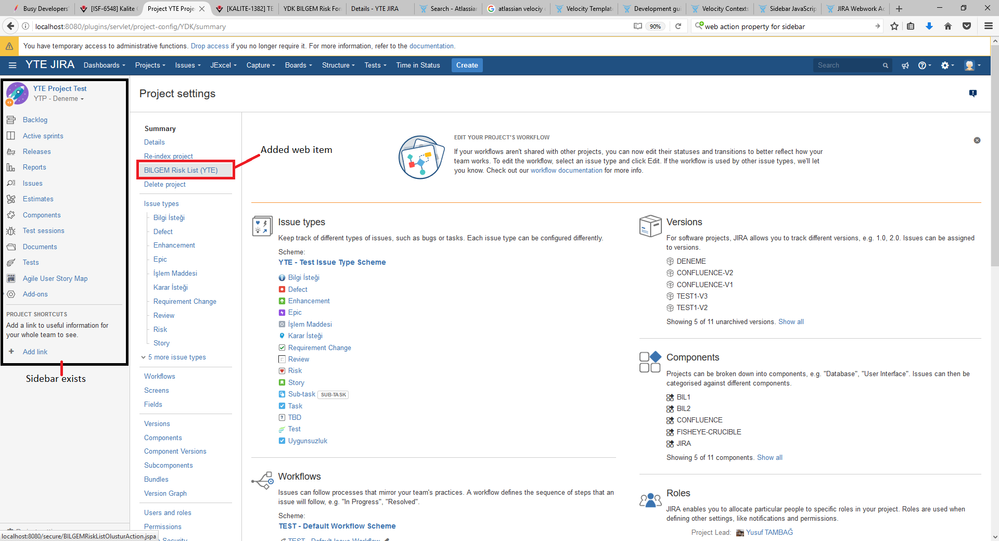Open new browser tab plus button
Screen dimensions: 999x541
pyautogui.click(x=899, y=9)
